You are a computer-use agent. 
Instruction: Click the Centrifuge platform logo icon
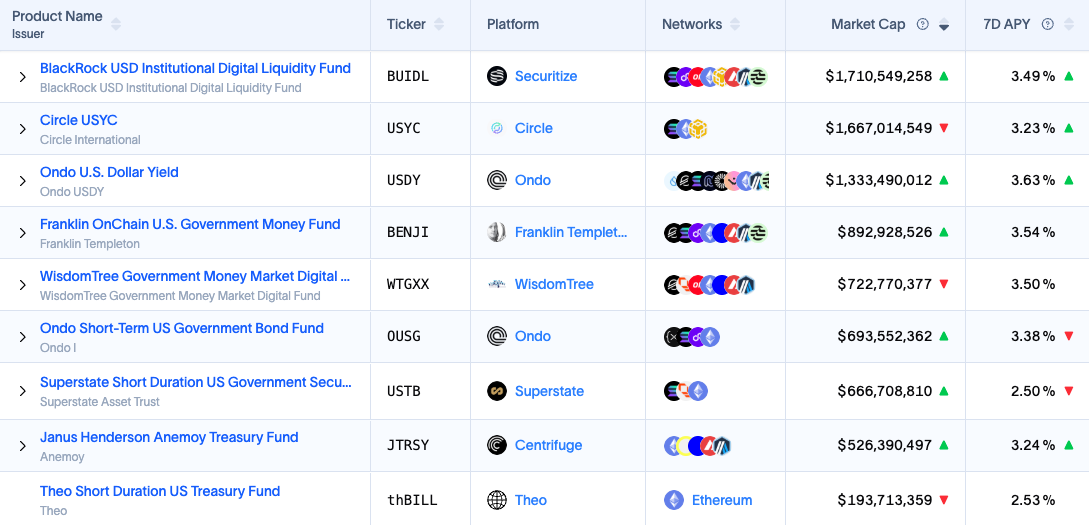point(497,445)
